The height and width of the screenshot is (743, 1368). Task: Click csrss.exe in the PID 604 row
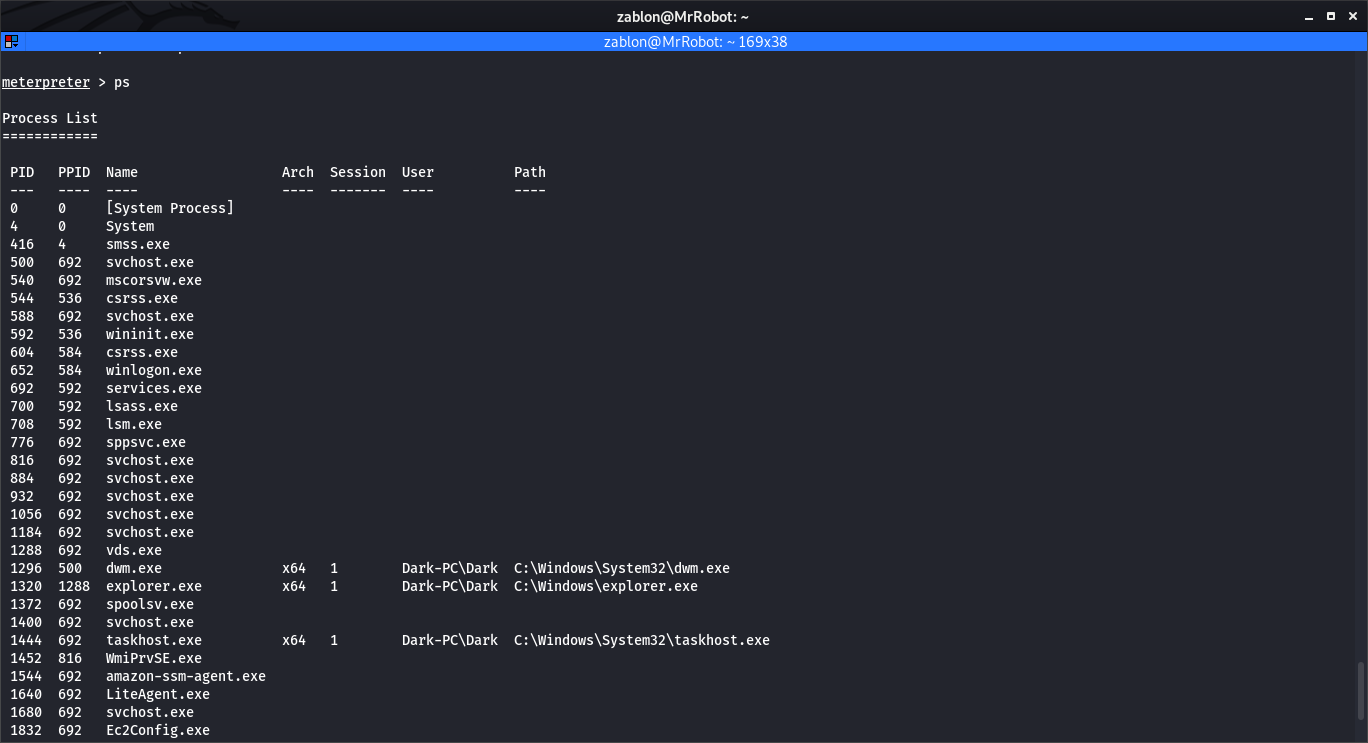pos(142,352)
